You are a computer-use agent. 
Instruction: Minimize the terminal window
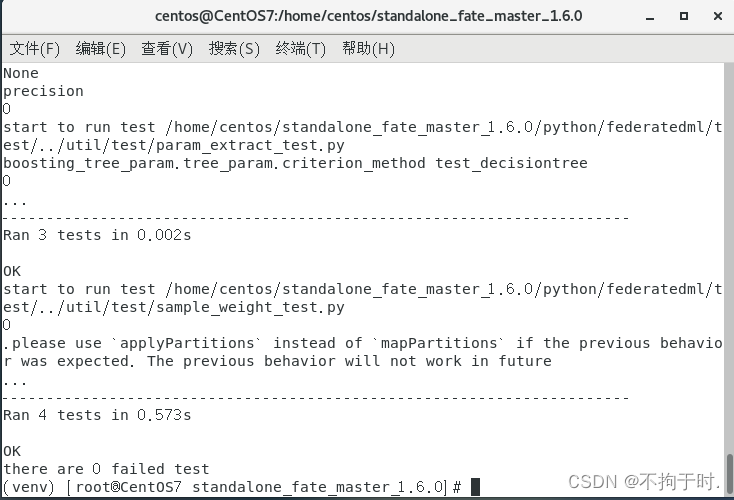pos(650,16)
